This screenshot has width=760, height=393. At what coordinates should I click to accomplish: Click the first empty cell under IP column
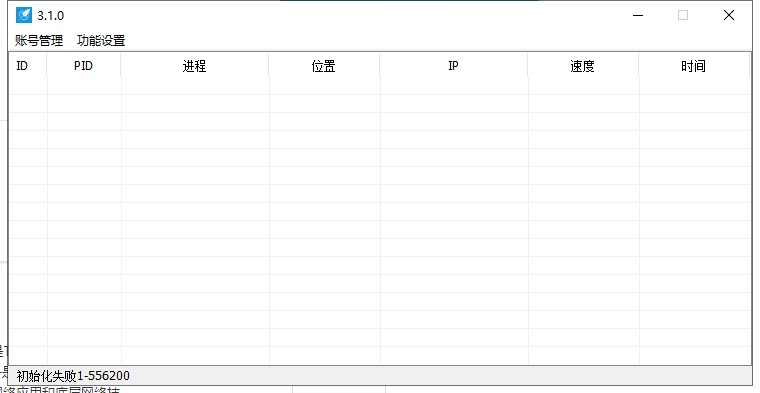(454, 86)
